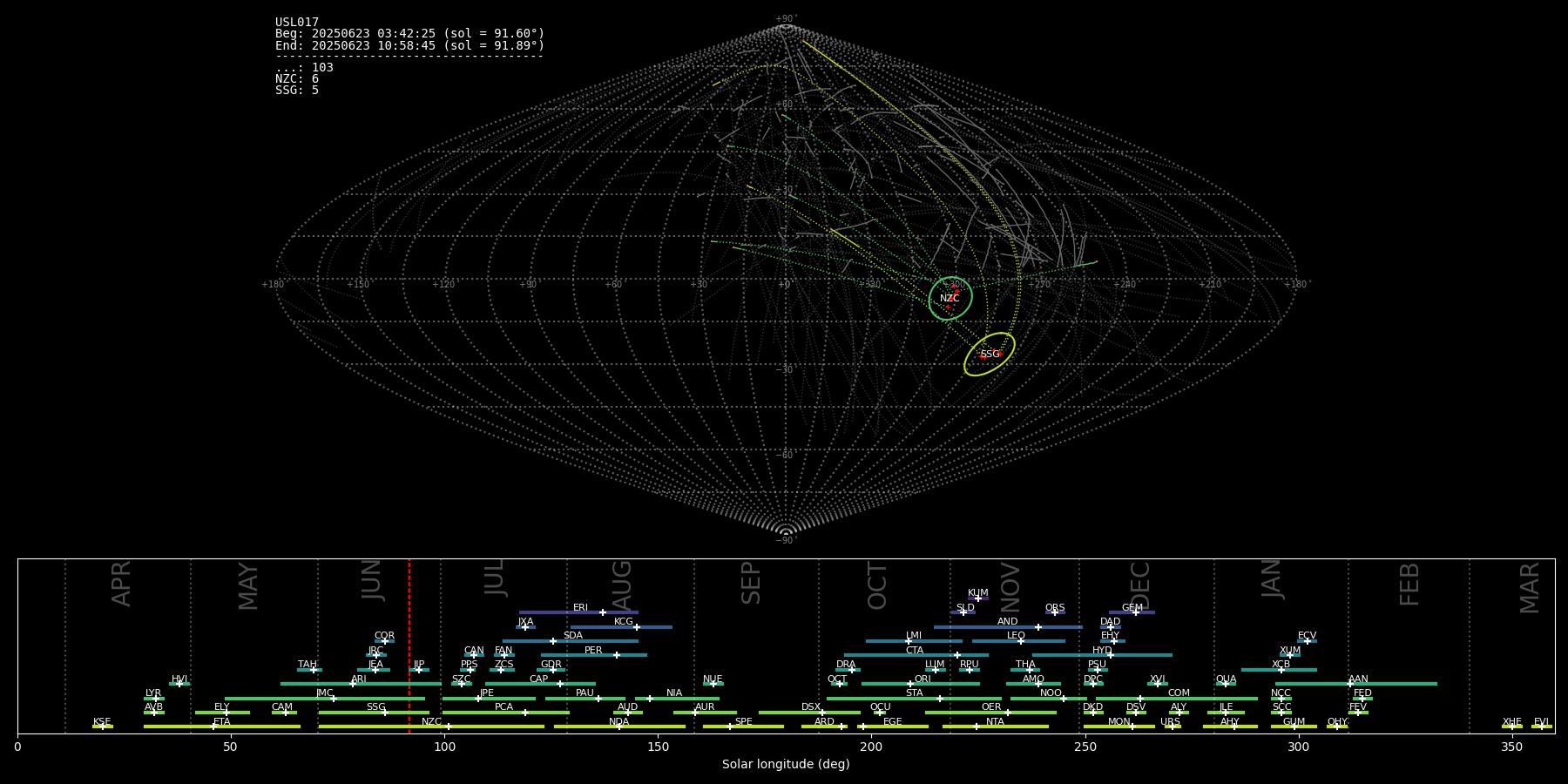This screenshot has height=784, width=1568.
Task: Select the COM shower bar in timeline
Action: (1177, 699)
